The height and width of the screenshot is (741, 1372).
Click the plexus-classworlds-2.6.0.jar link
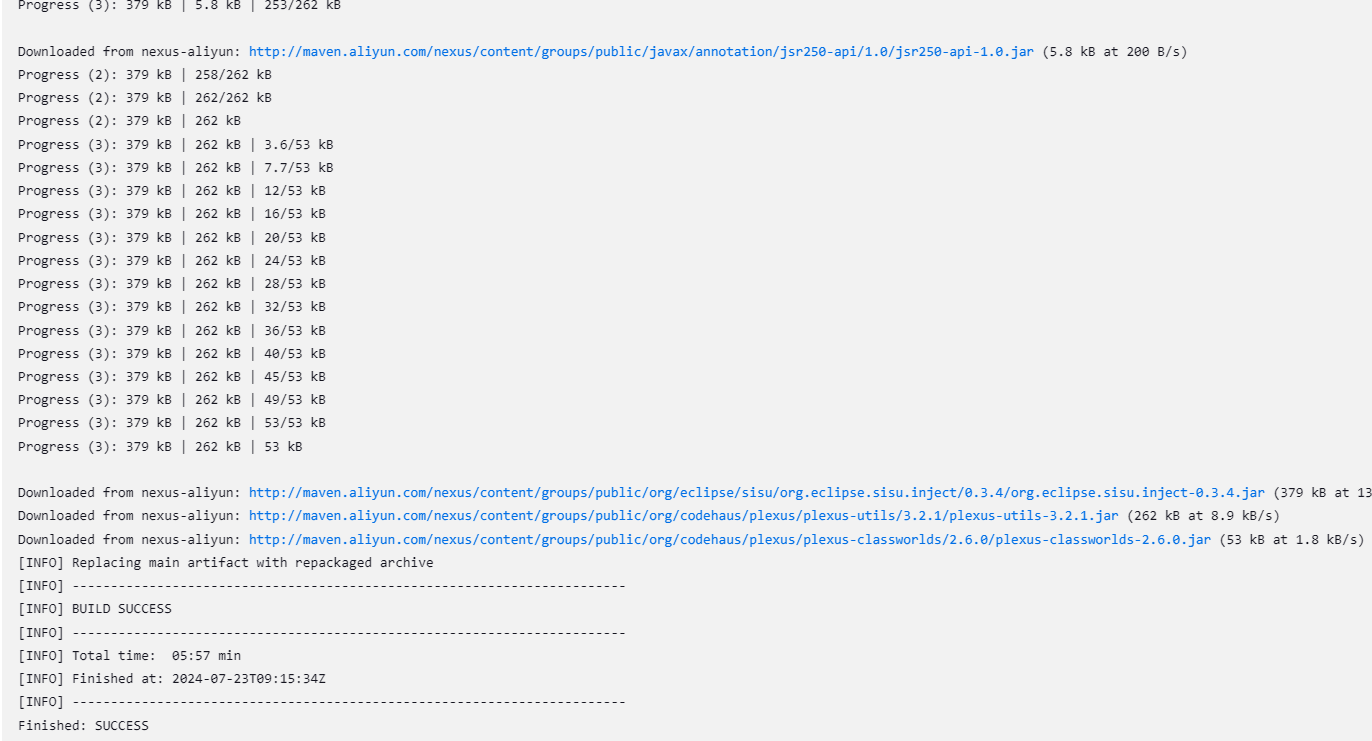click(x=729, y=539)
